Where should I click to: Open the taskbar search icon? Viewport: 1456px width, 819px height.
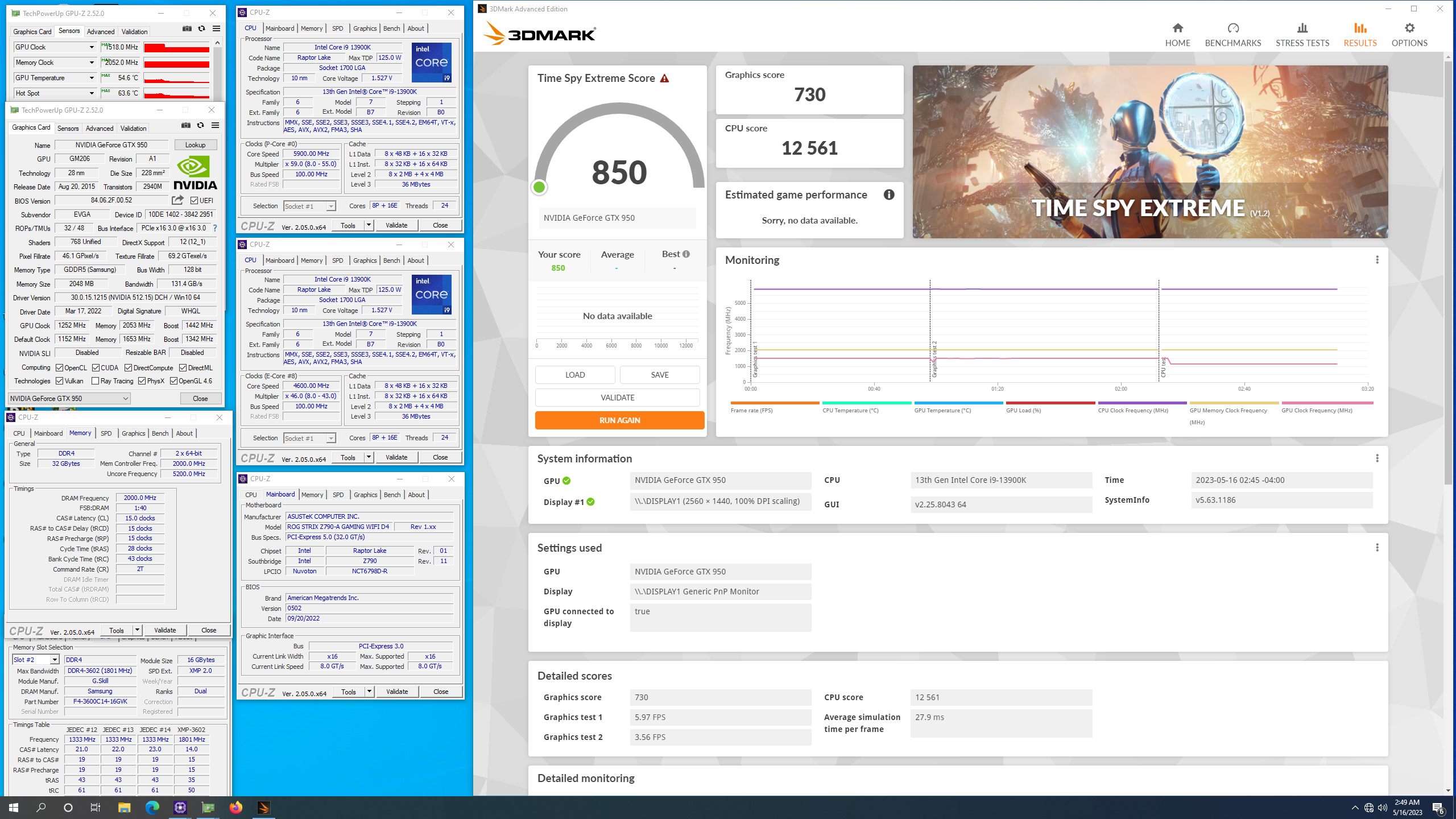pyautogui.click(x=41, y=808)
